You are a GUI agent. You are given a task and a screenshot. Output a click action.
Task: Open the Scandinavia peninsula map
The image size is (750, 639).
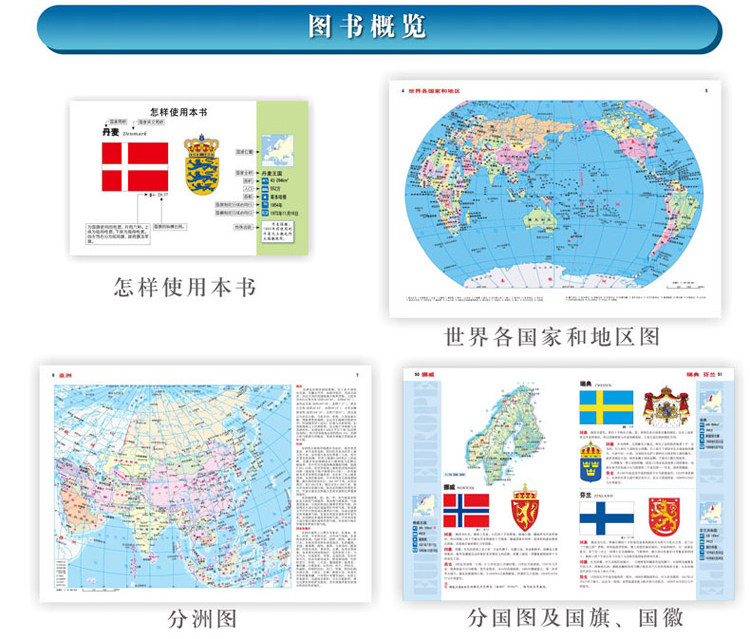[506, 432]
